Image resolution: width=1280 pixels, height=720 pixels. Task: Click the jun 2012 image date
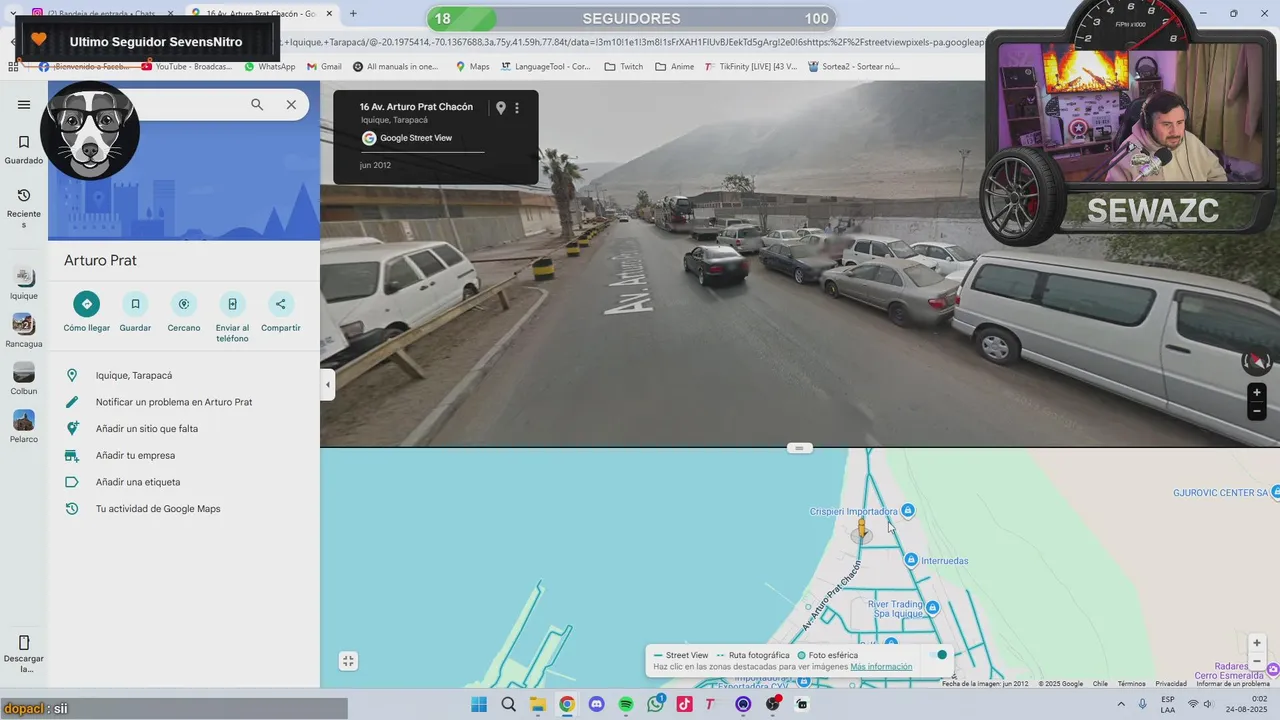coord(375,165)
